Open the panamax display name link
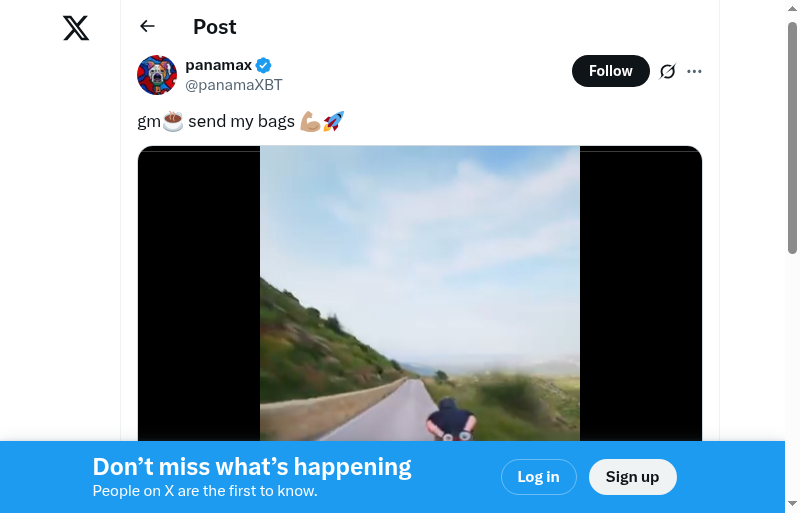Screen dimensions: 800x513 218,65
